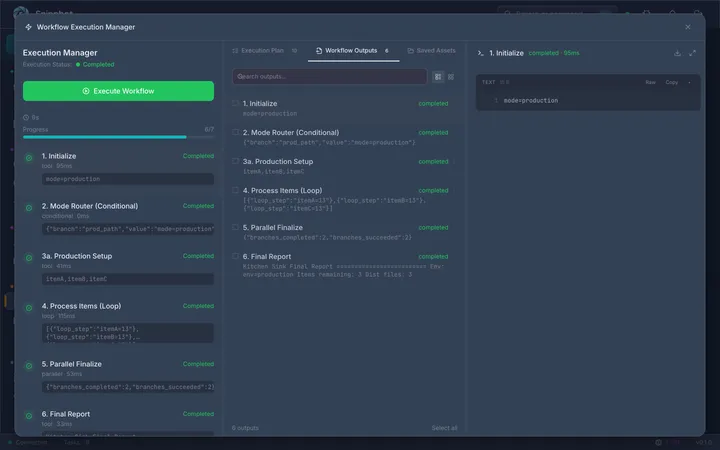
Task: Download the 1. Initialize output
Action: click(x=677, y=53)
